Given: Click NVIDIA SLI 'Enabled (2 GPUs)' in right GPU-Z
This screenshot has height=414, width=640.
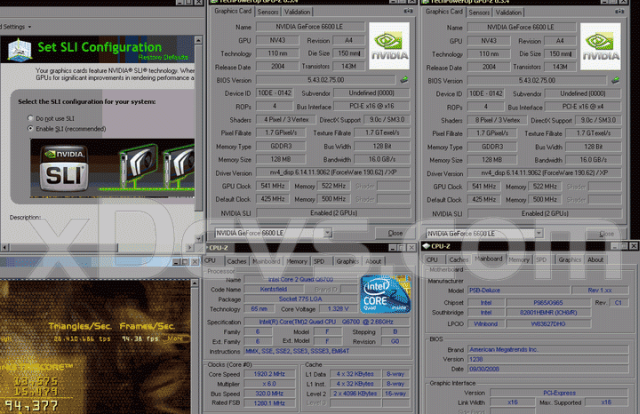Looking at the screenshot, I should pos(544,214).
